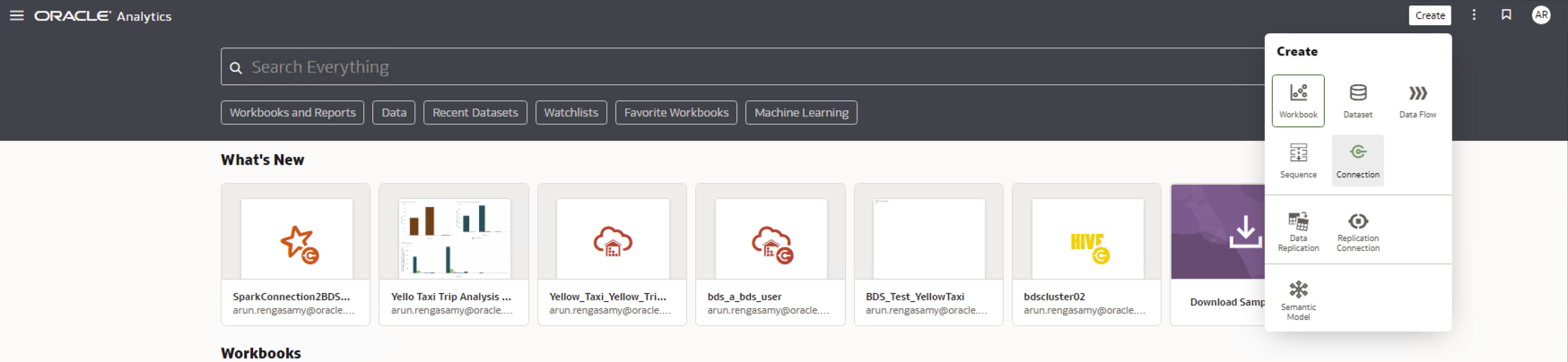Viewport: 1568px width, 362px height.
Task: Filter by Workbooks and Reports
Action: click(x=292, y=113)
